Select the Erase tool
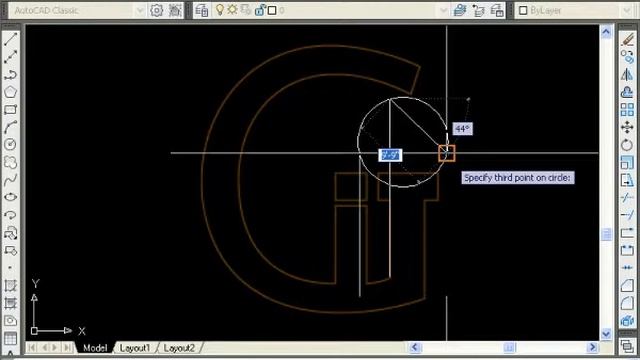 627,39
